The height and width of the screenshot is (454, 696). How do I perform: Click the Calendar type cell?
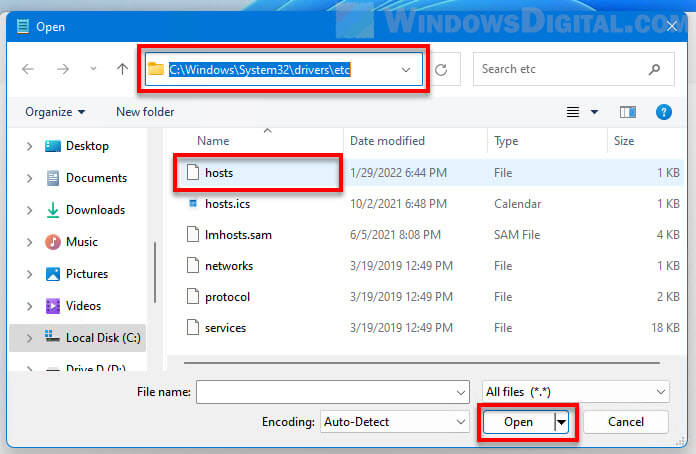(518, 204)
